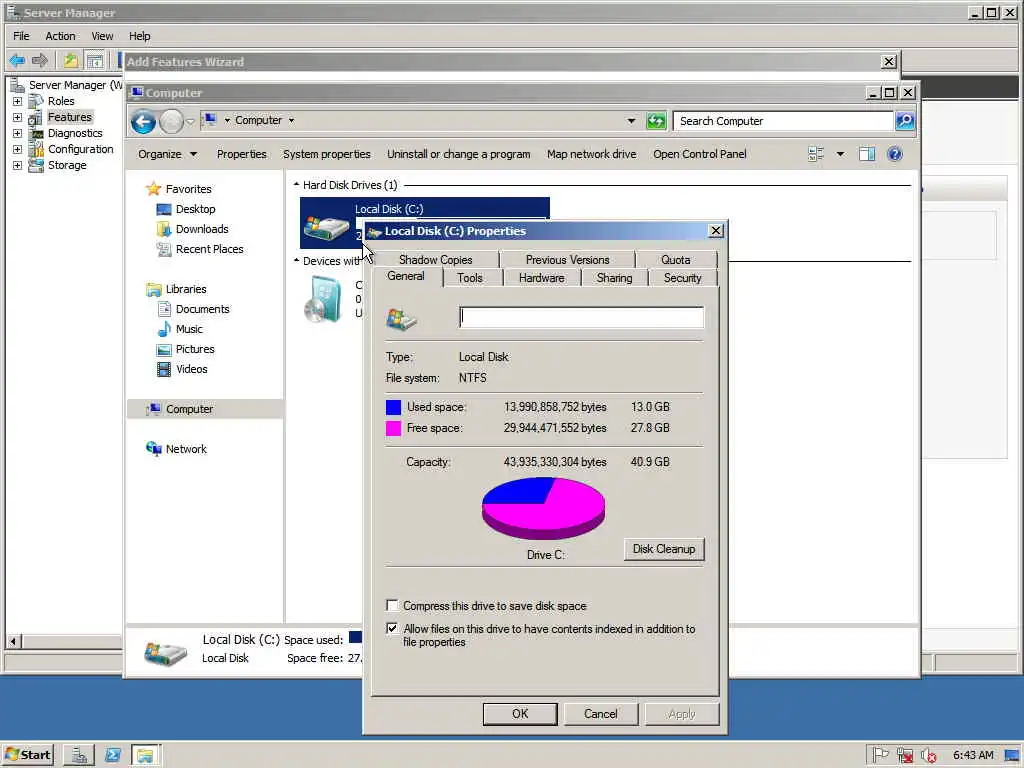The image size is (1024, 768).
Task: Select Network in navigation pane
Action: [185, 449]
